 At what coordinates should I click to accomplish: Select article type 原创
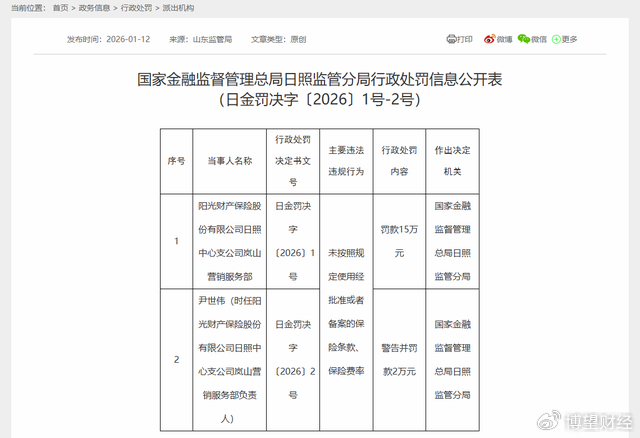pos(298,39)
